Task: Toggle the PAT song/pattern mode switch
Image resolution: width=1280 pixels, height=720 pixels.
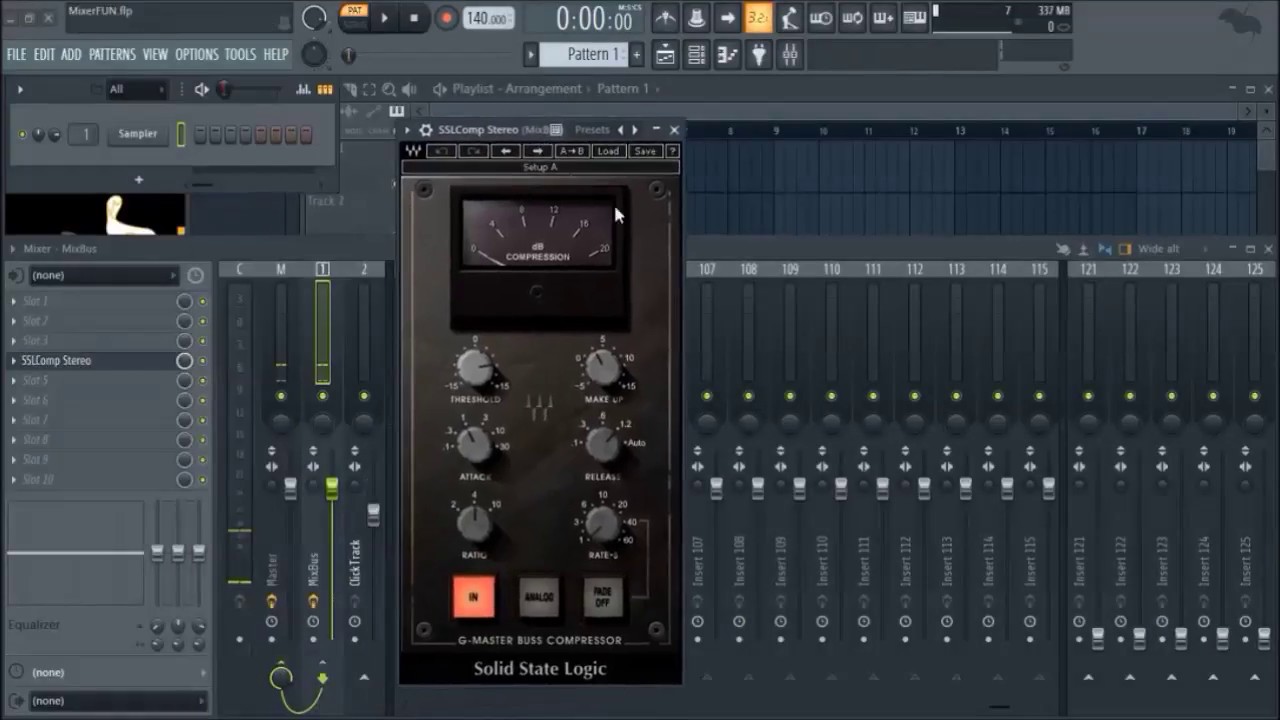Action: pos(353,17)
